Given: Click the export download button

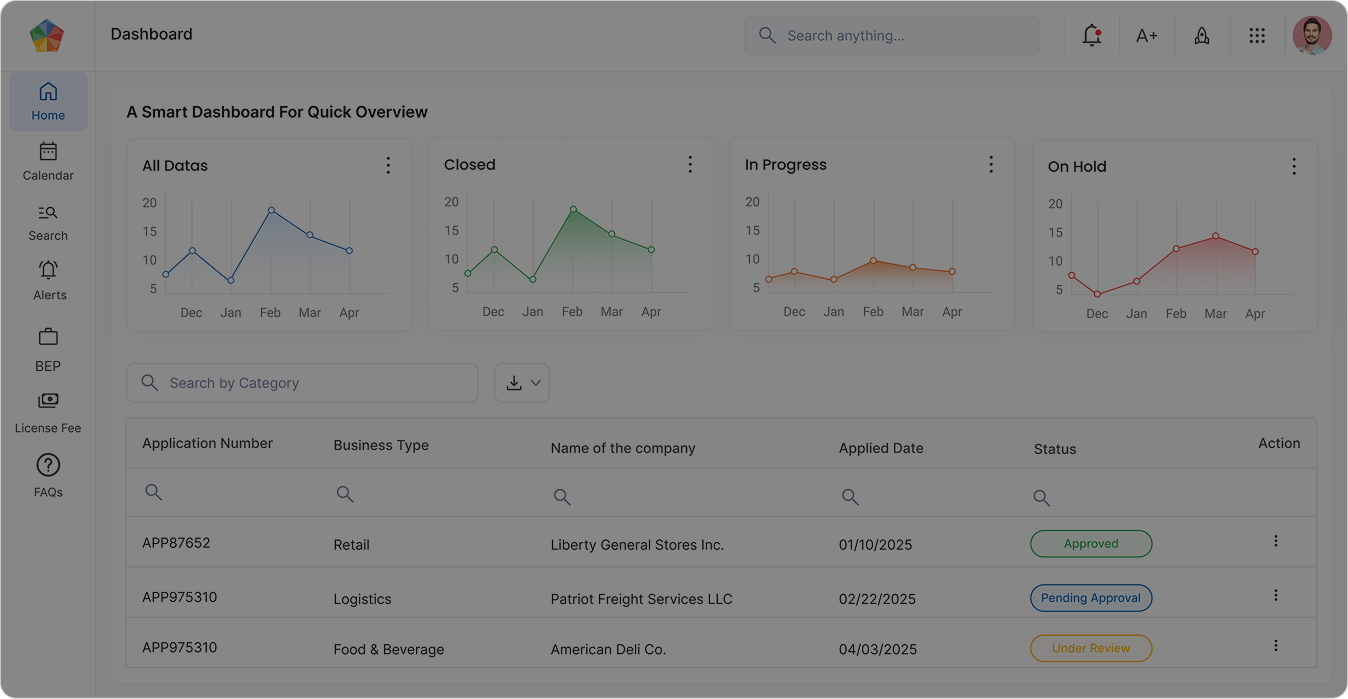Looking at the screenshot, I should coord(513,383).
